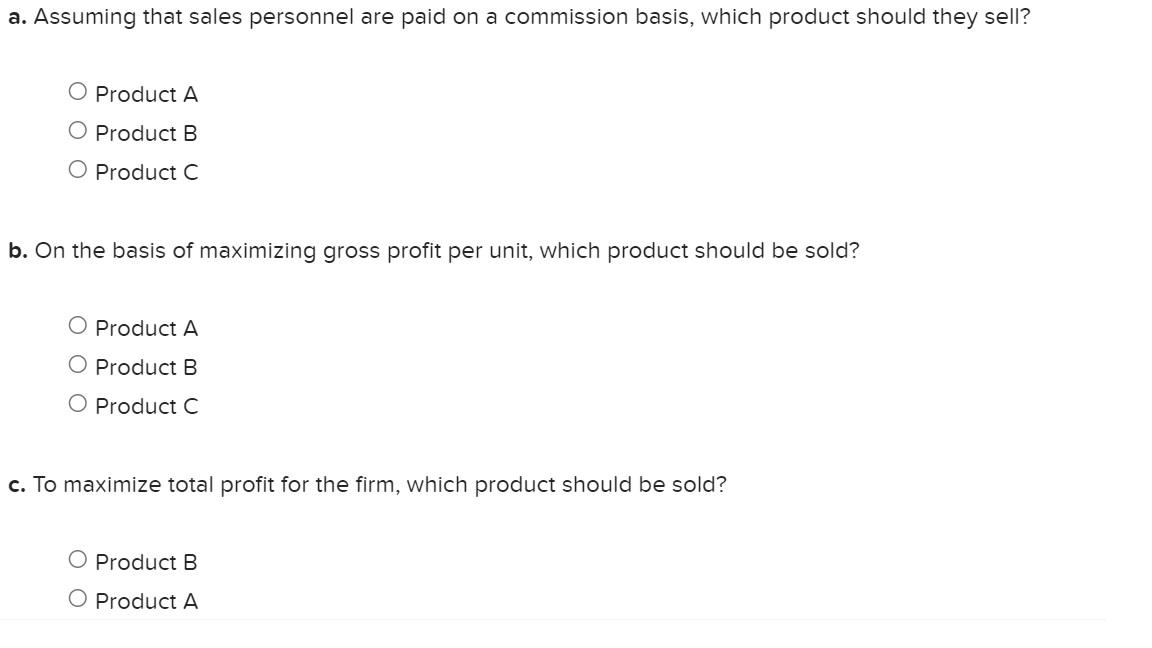Click 'Product C' label text in commission question

click(x=147, y=172)
